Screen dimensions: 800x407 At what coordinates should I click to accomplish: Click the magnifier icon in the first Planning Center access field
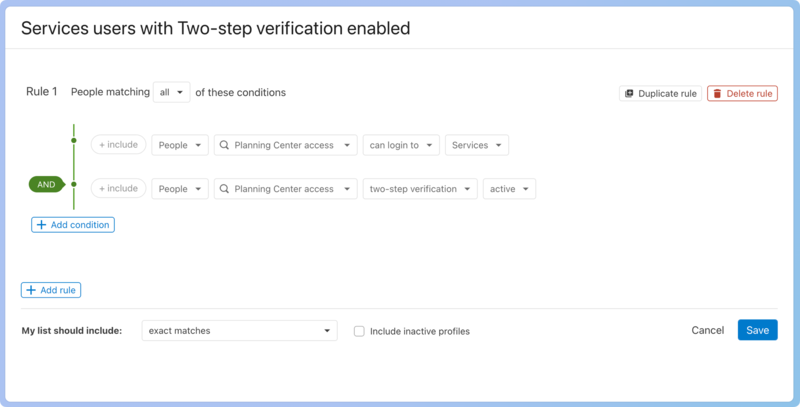224,145
